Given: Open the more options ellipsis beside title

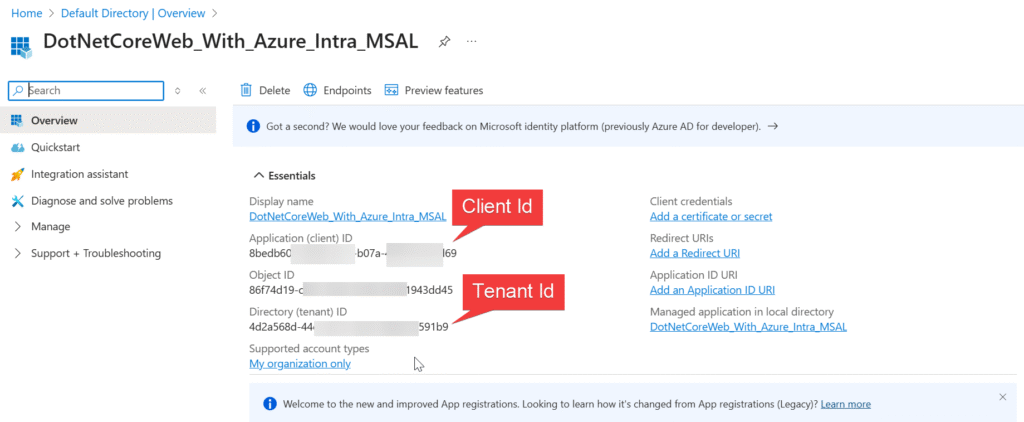Looking at the screenshot, I should [x=471, y=41].
